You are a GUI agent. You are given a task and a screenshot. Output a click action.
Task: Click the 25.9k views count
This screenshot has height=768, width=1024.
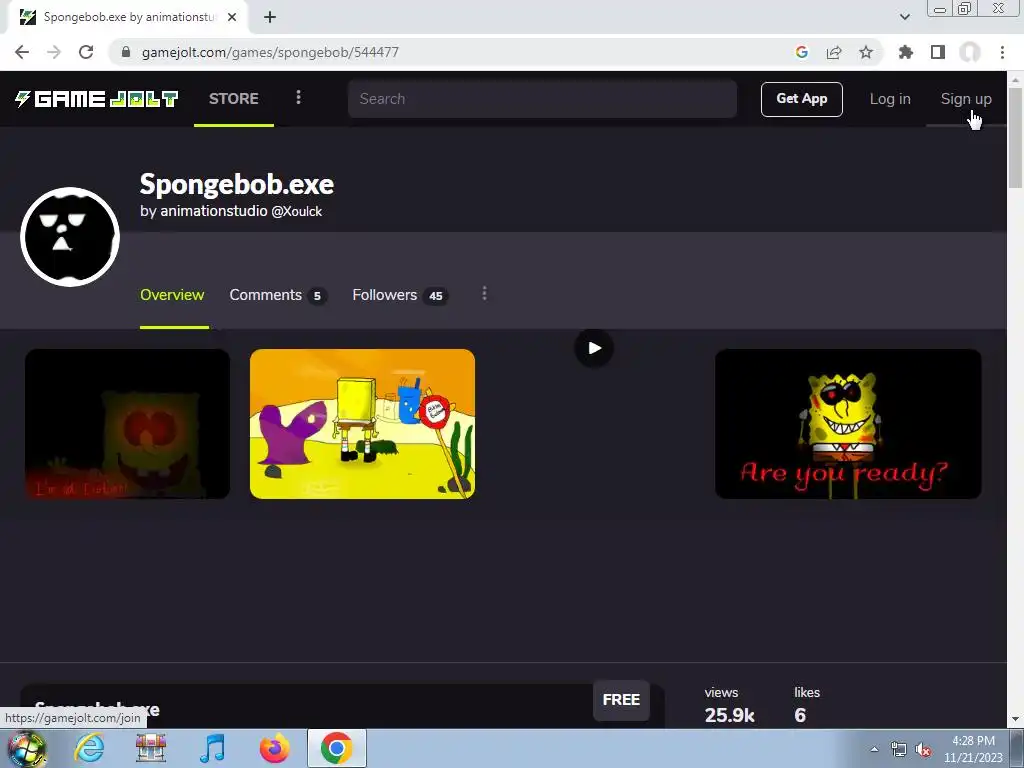729,715
